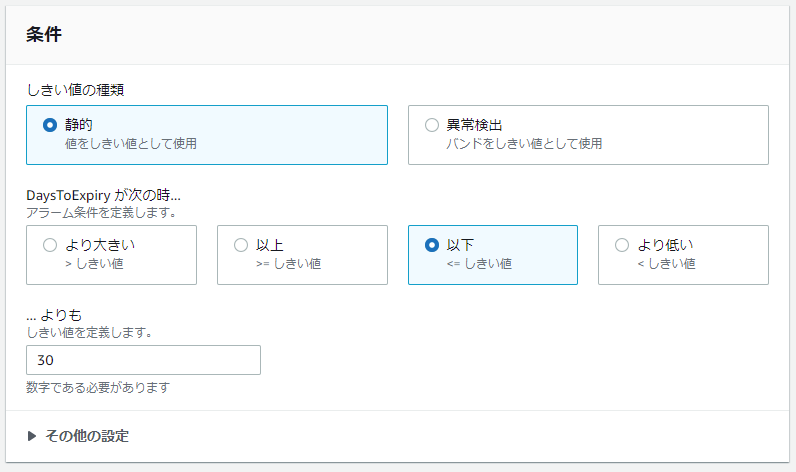Pick the 以上 comparison radio button
796x472 pixels.
pos(241,245)
